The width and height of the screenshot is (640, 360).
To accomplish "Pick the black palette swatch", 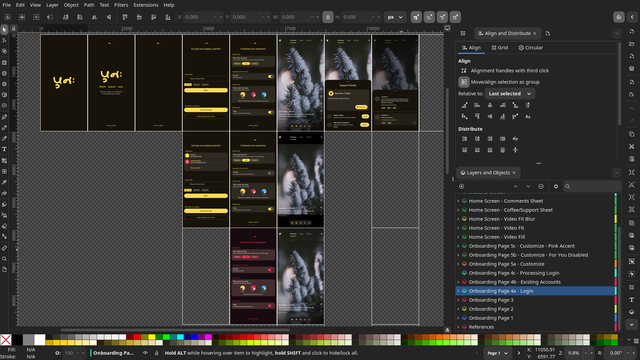I will click(x=17, y=340).
